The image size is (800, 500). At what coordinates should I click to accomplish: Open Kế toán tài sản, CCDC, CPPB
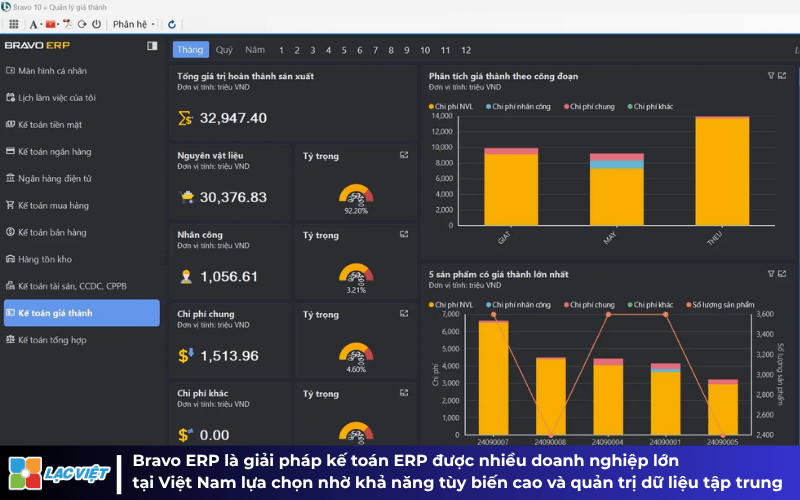coord(66,286)
